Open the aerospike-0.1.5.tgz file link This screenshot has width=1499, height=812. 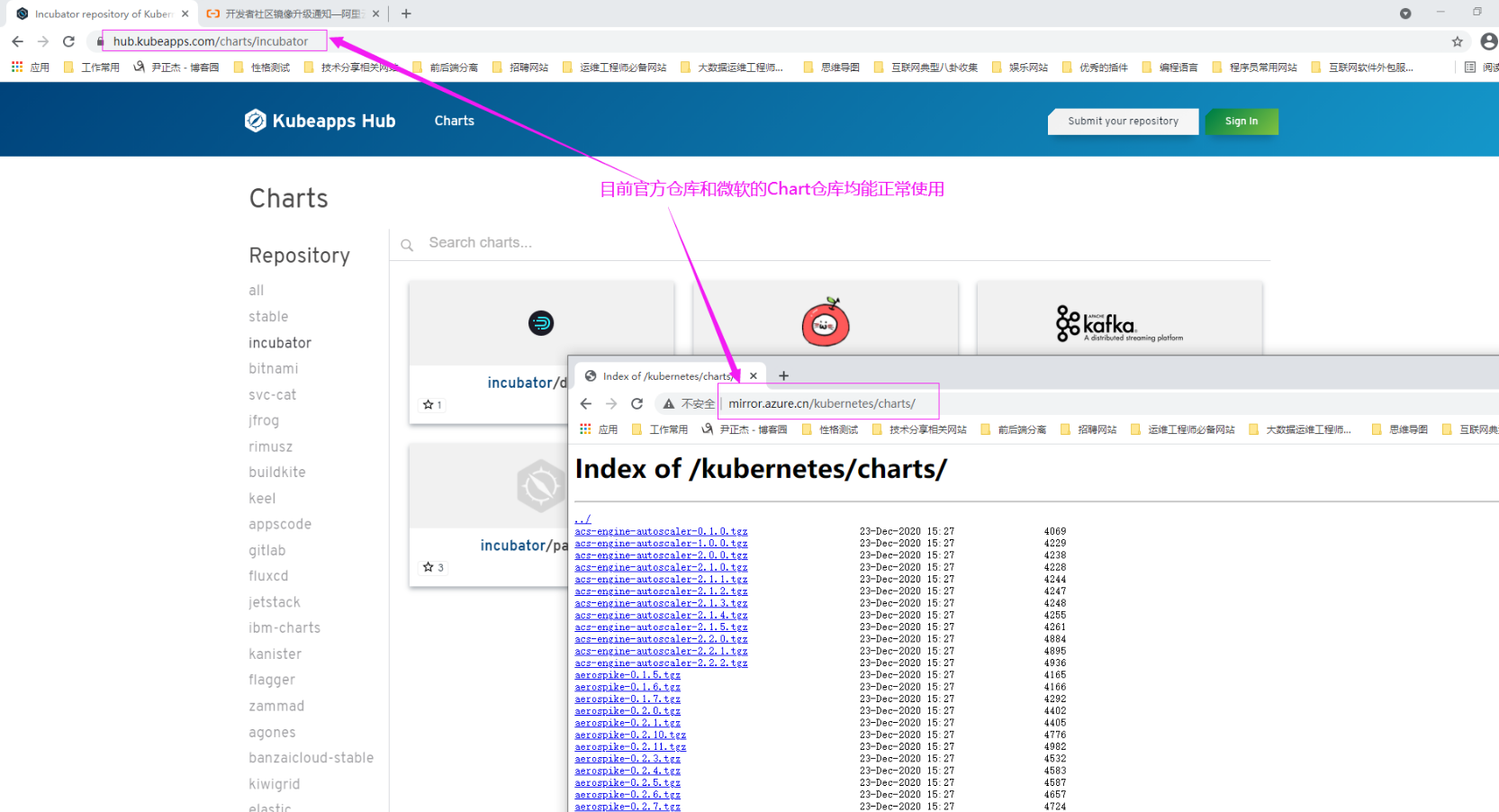point(628,675)
